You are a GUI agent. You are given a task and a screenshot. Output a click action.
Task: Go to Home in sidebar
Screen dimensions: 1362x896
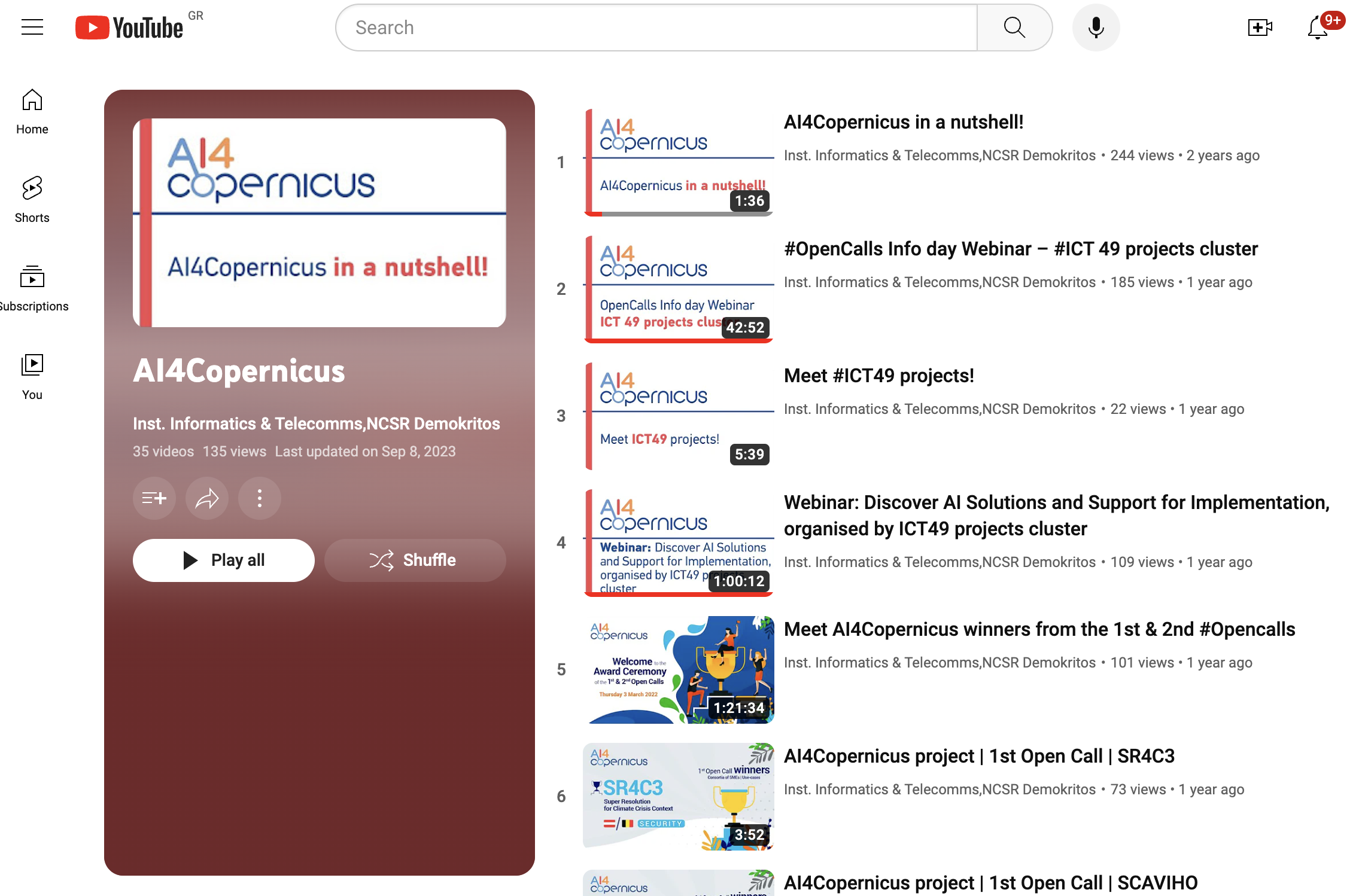point(32,112)
